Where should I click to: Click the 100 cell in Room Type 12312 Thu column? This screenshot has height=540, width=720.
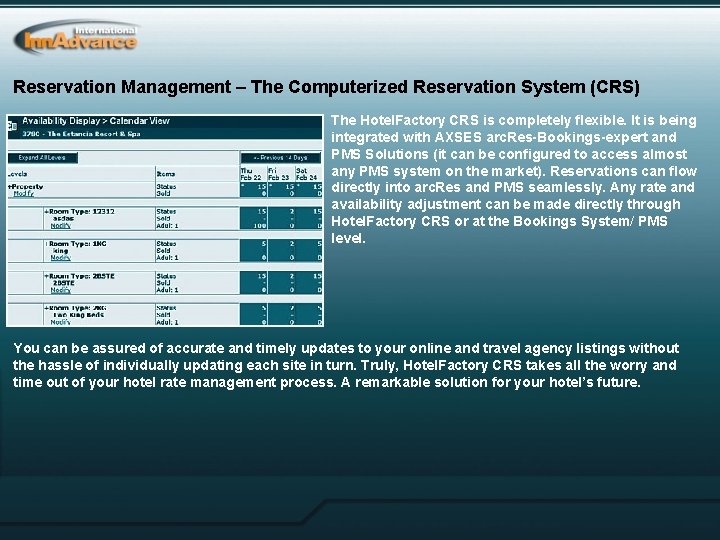[260, 225]
